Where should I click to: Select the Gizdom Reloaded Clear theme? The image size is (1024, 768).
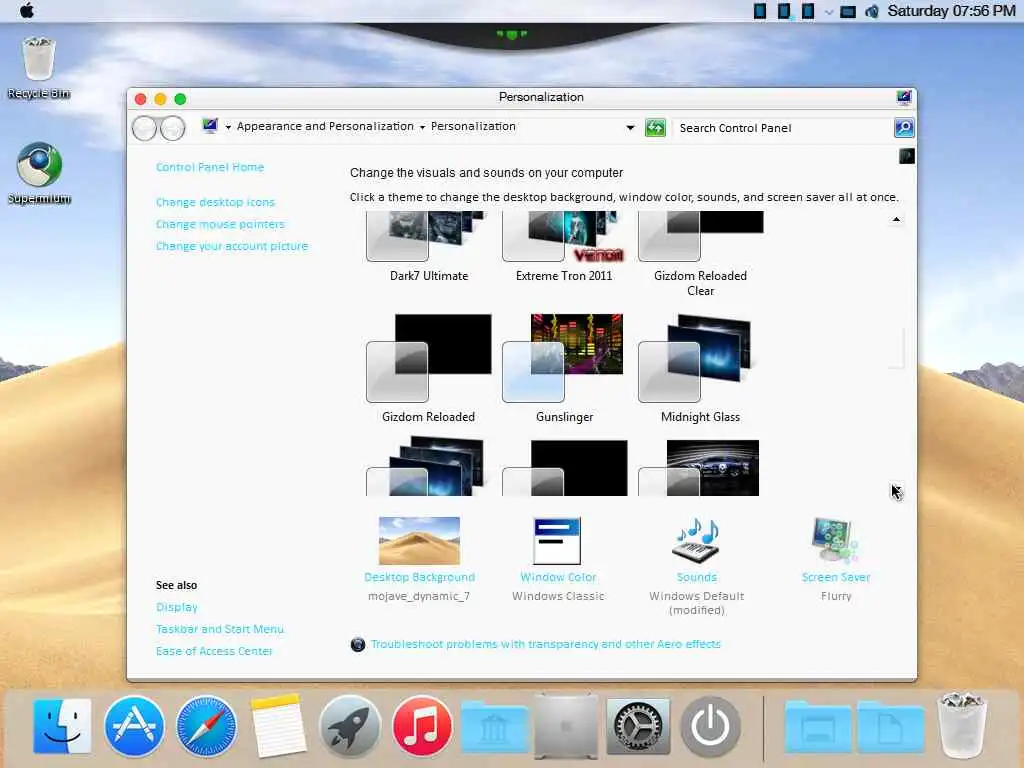tap(700, 254)
